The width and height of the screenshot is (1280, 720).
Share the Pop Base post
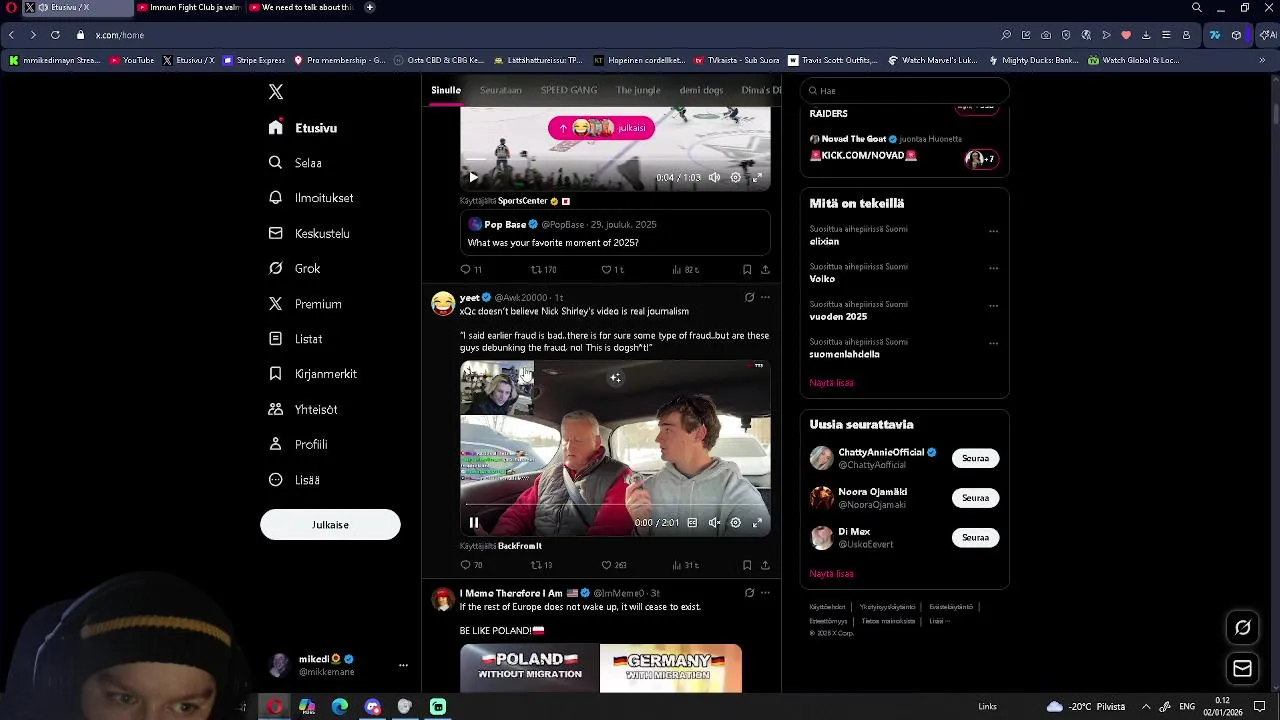765,270
